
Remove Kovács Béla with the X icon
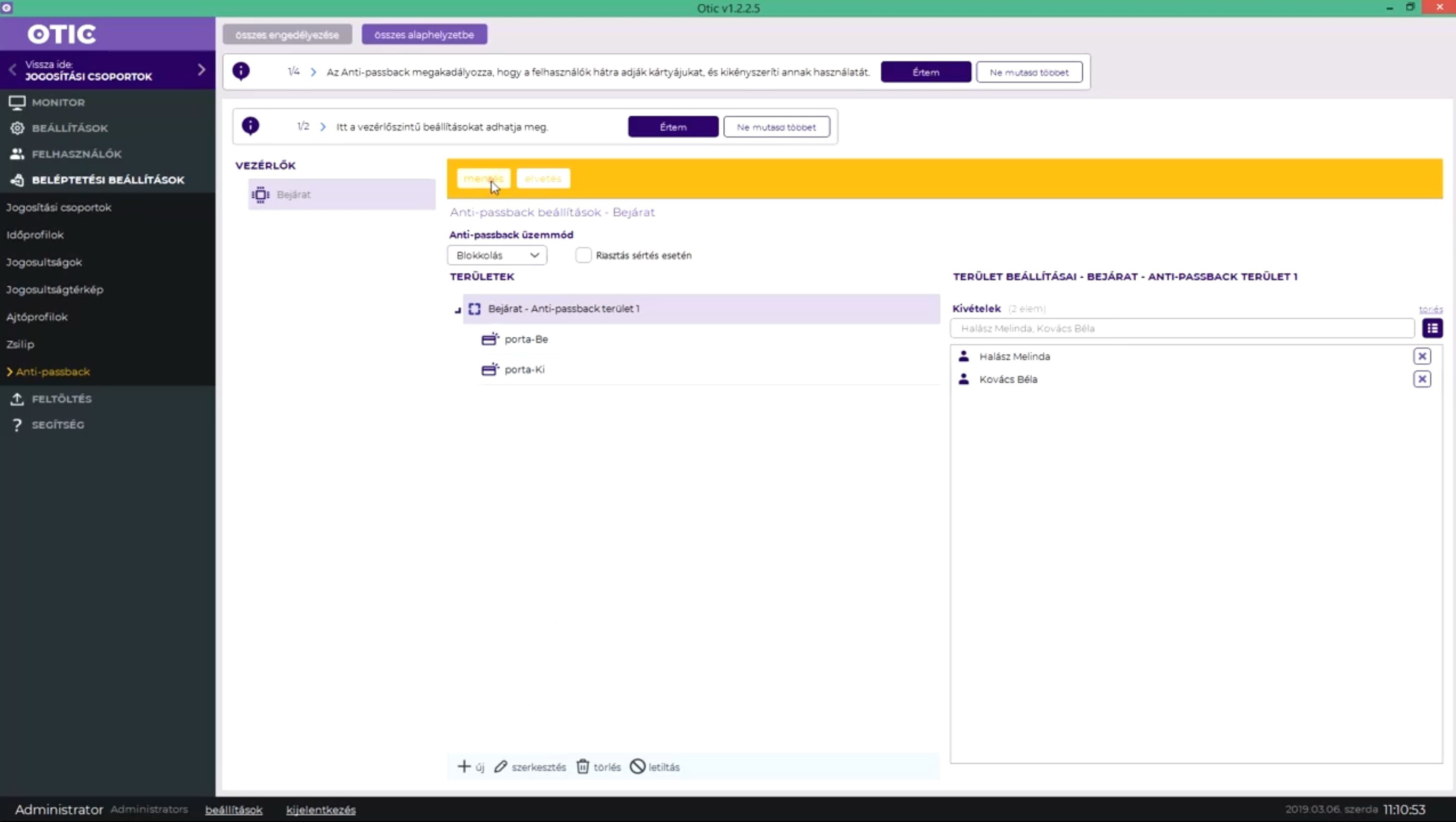tap(1422, 379)
